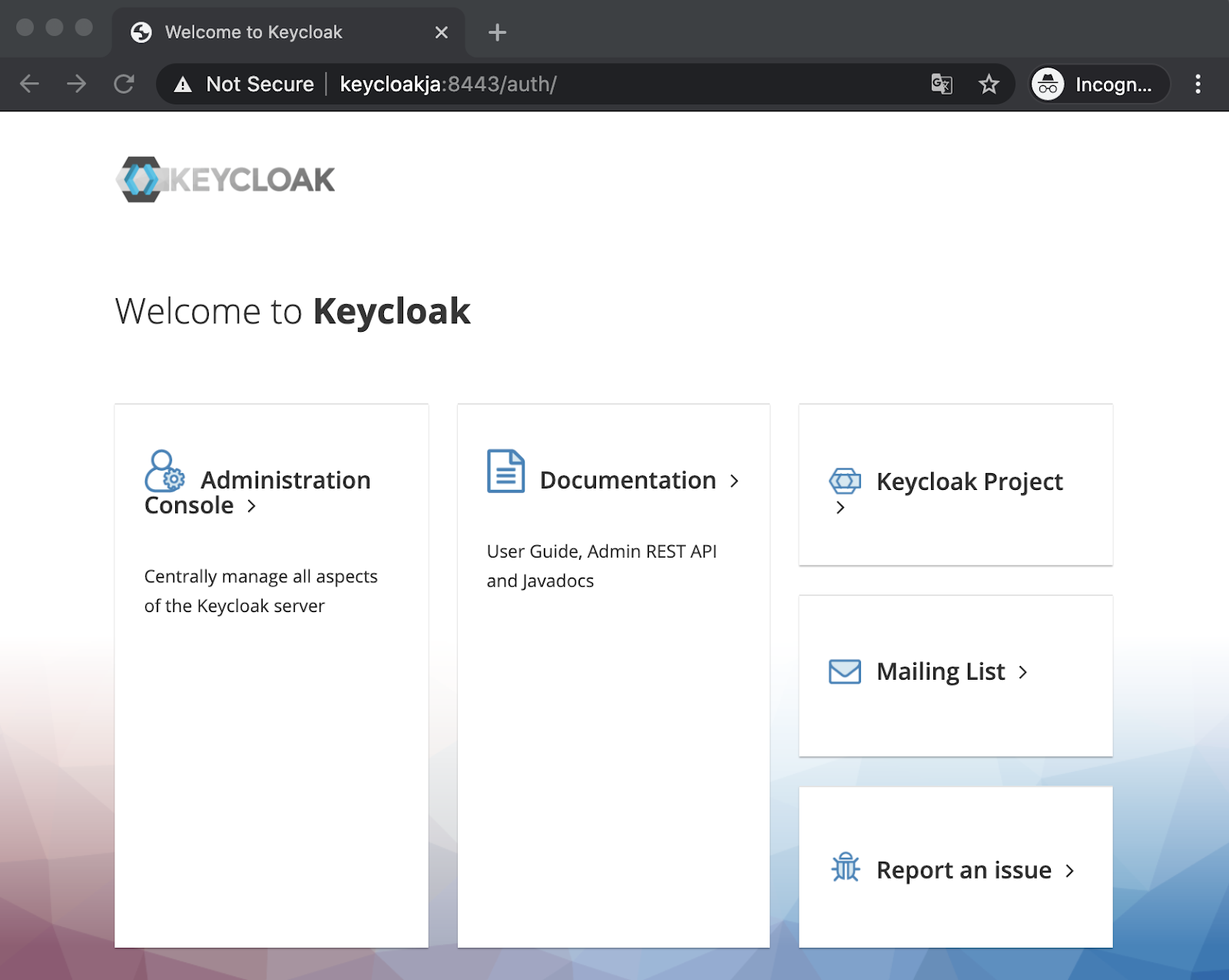
Task: Open the Administration Console link
Action: 257,492
